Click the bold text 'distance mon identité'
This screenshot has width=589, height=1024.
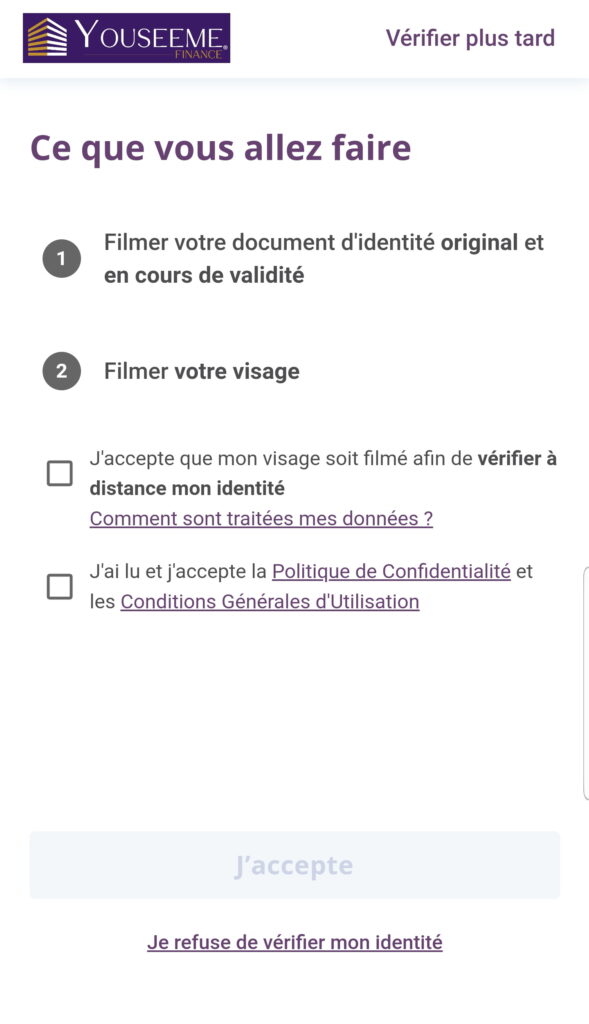coord(187,488)
